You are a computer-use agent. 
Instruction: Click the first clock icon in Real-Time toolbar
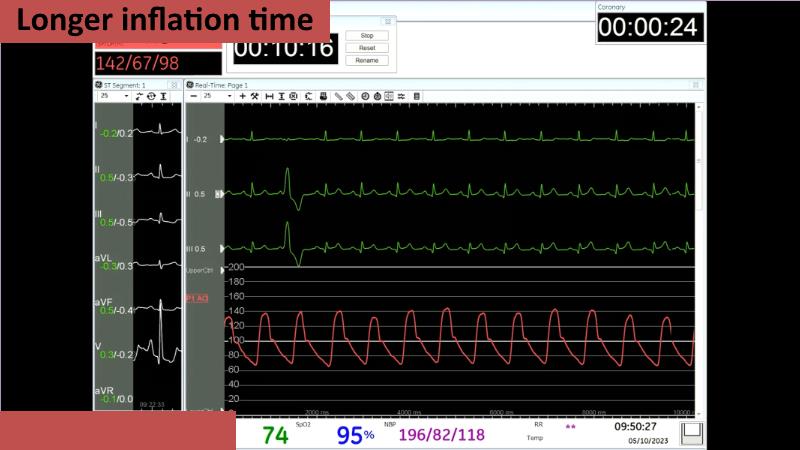pos(365,96)
